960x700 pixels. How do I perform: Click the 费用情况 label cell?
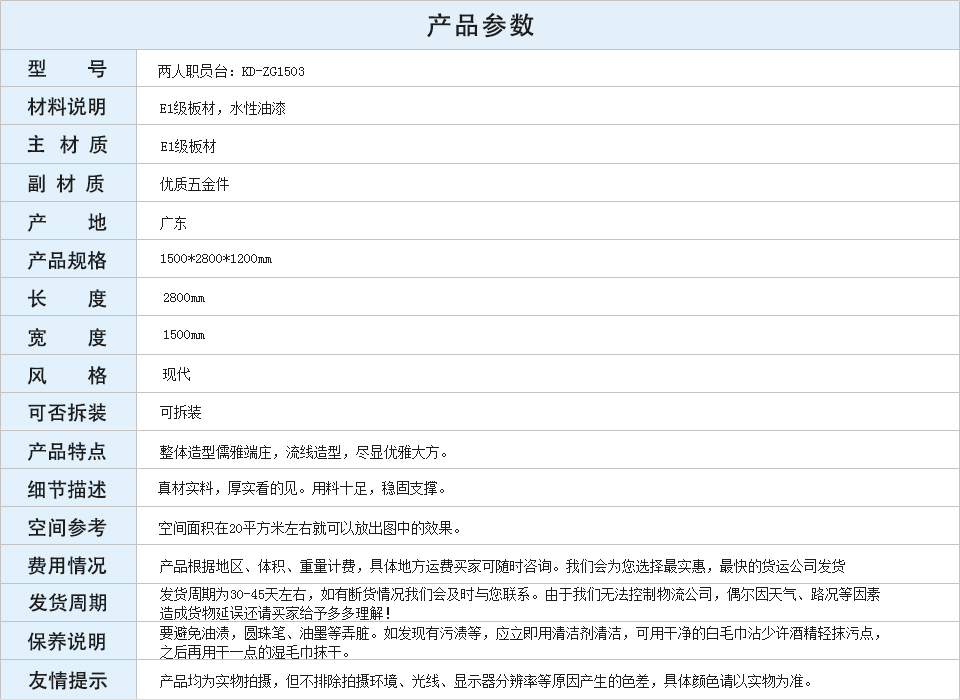point(67,565)
